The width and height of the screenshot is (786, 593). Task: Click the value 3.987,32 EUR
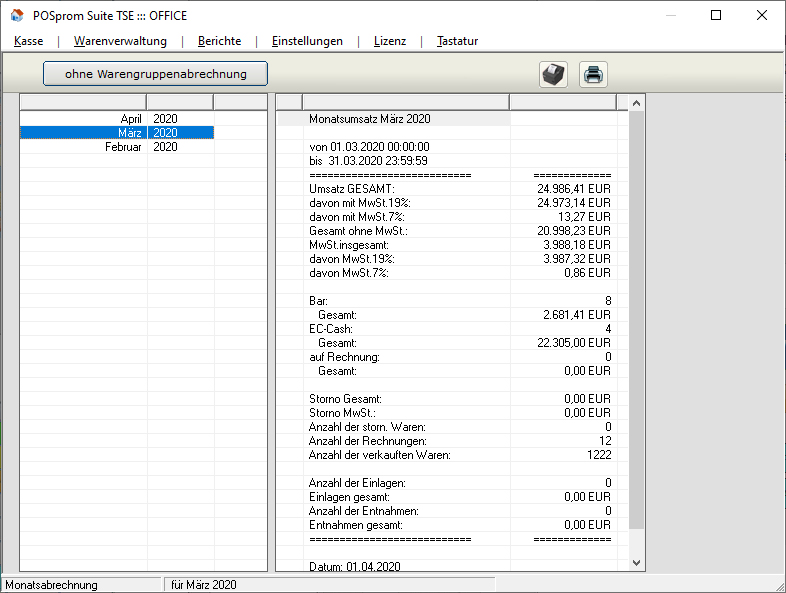click(577, 259)
